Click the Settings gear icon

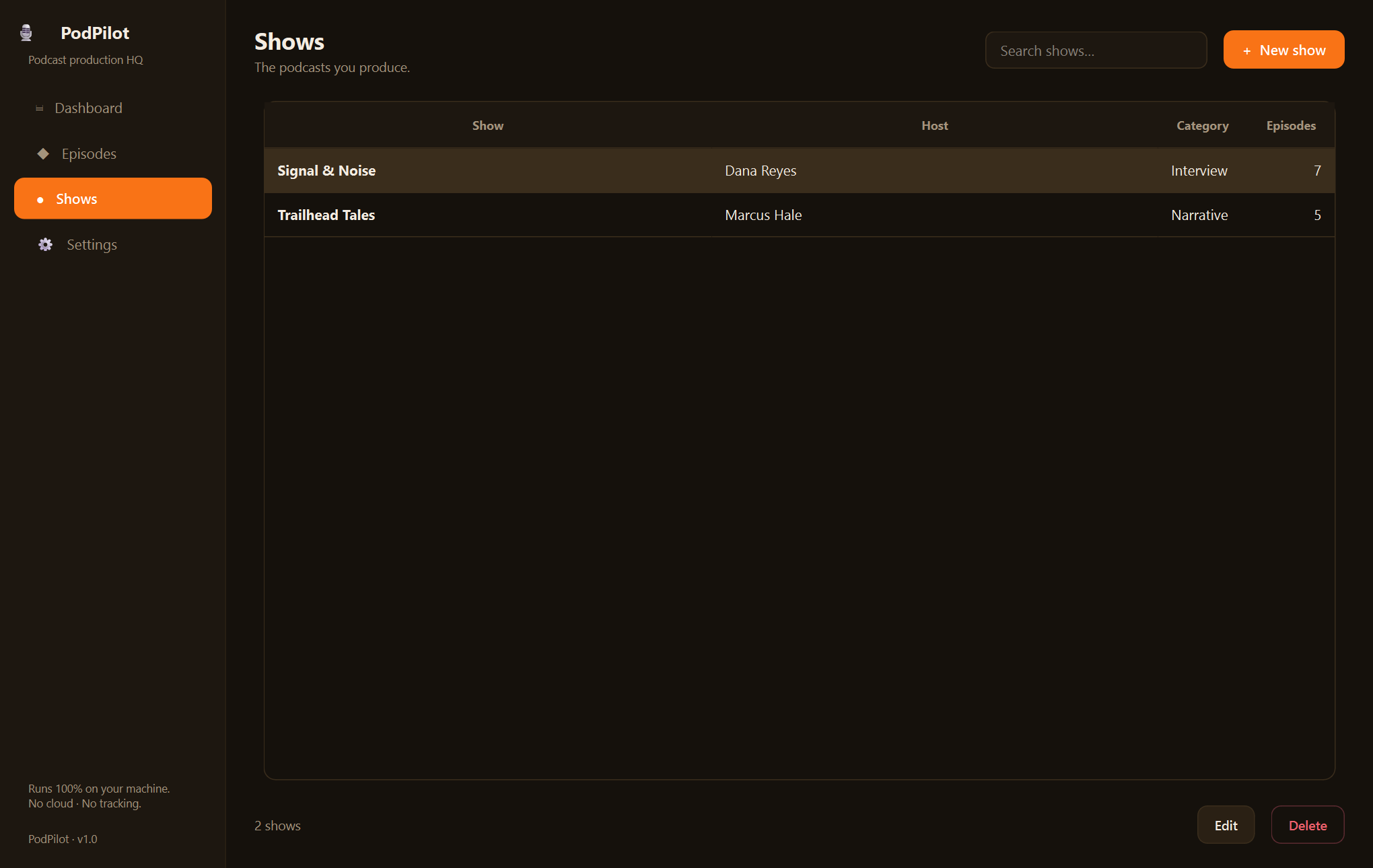pyautogui.click(x=46, y=245)
